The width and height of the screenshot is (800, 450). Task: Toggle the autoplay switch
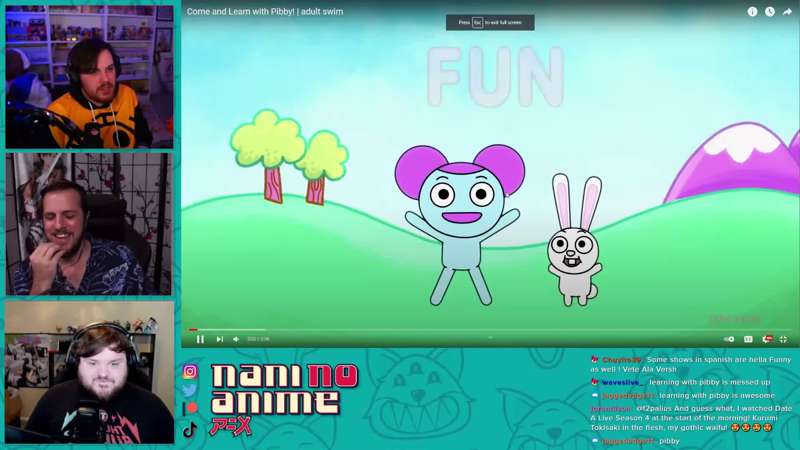(729, 339)
